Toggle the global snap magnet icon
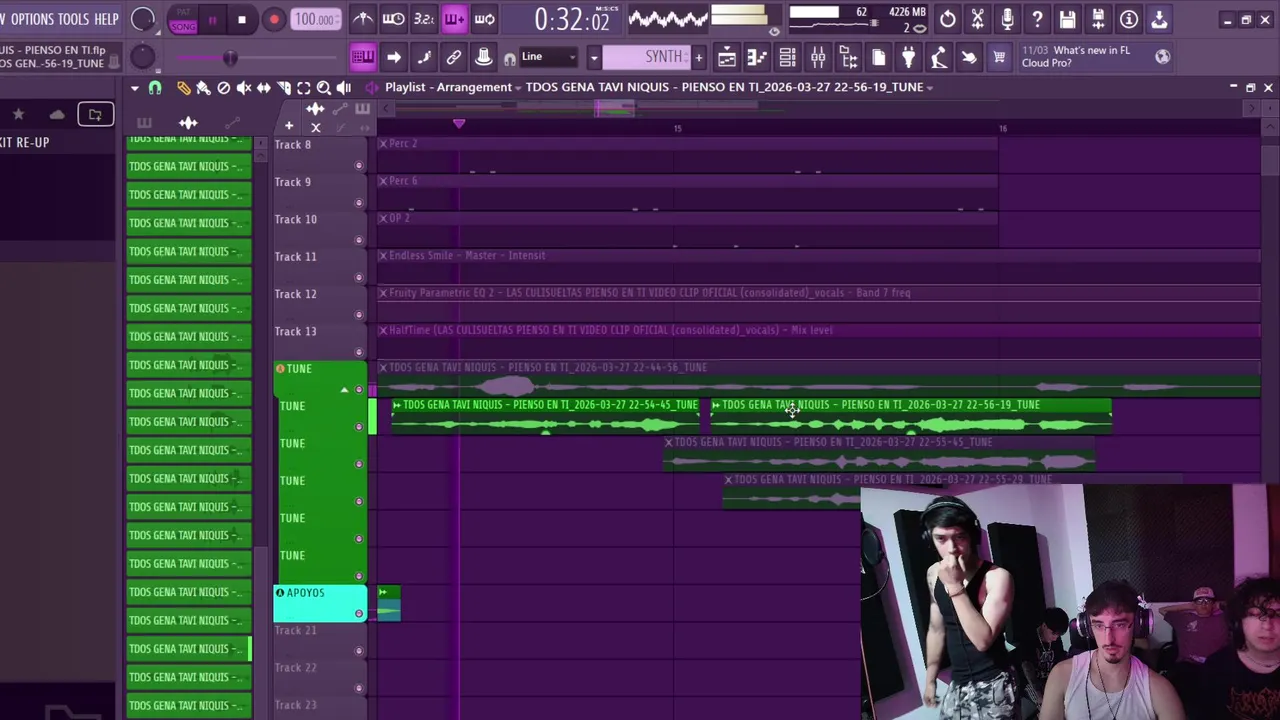This screenshot has height=720, width=1280. pyautogui.click(x=510, y=58)
